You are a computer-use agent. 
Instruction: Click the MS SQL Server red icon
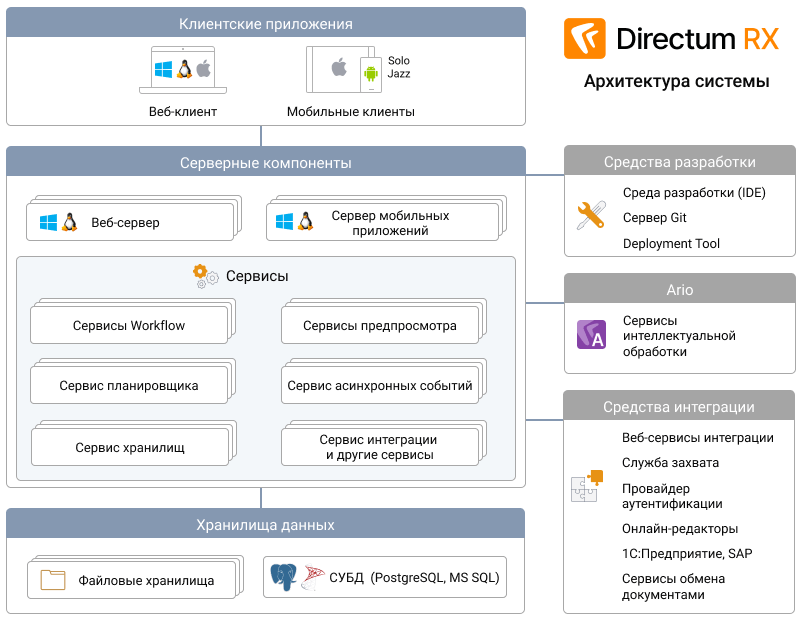pos(313,577)
